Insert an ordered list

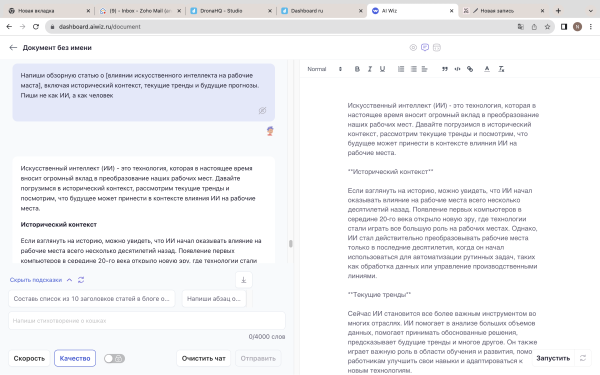[x=401, y=69]
